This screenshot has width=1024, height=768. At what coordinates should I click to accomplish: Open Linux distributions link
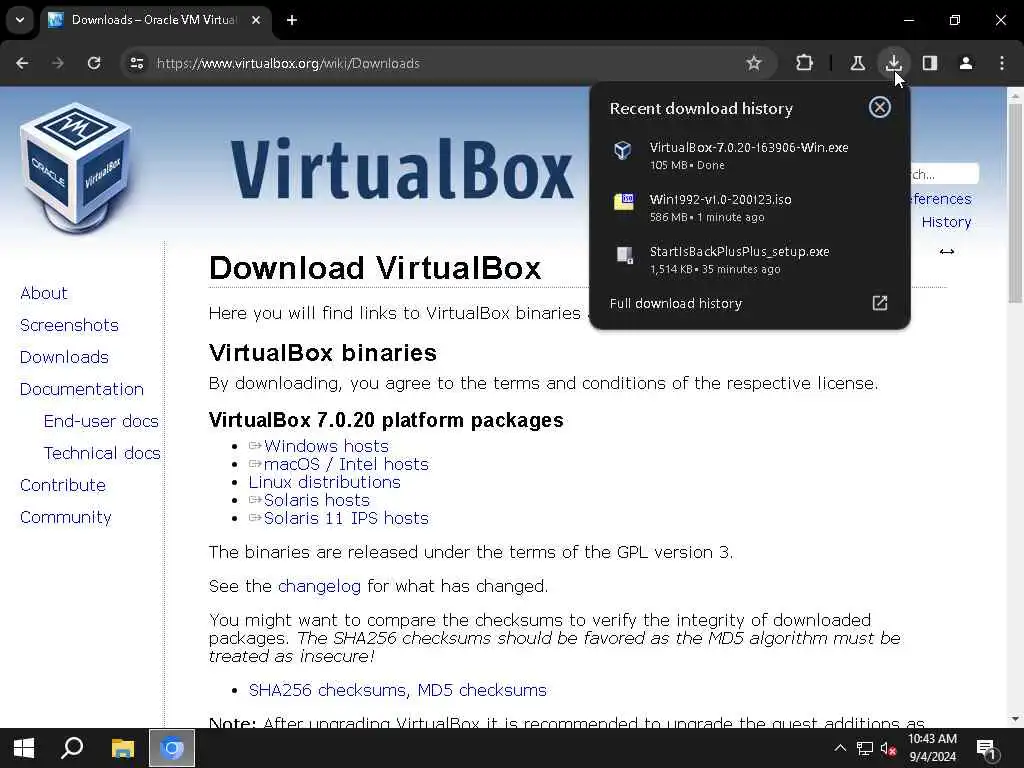[x=325, y=482]
